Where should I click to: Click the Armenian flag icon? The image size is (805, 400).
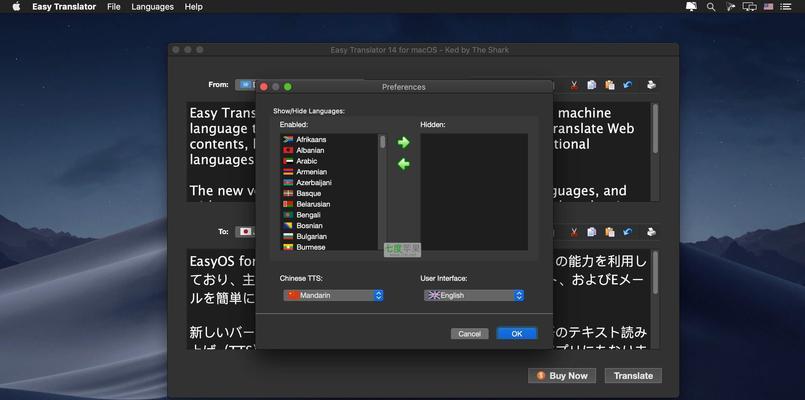click(288, 172)
